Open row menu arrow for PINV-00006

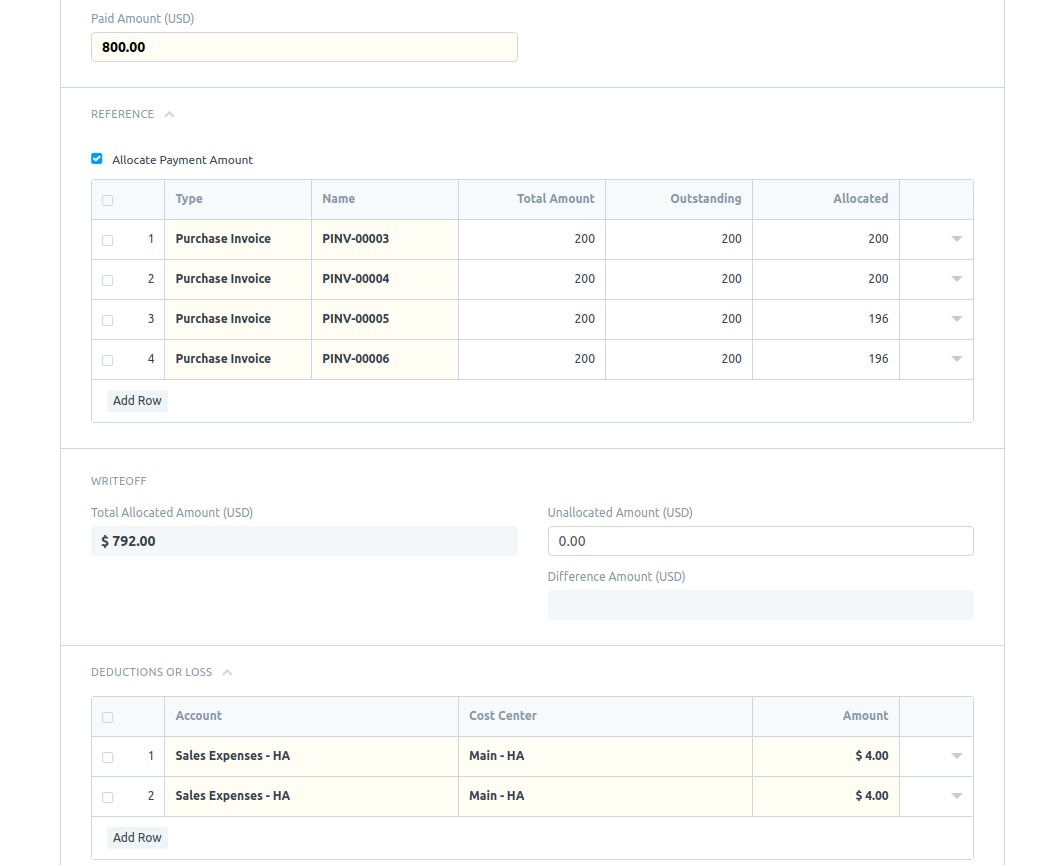pos(957,359)
